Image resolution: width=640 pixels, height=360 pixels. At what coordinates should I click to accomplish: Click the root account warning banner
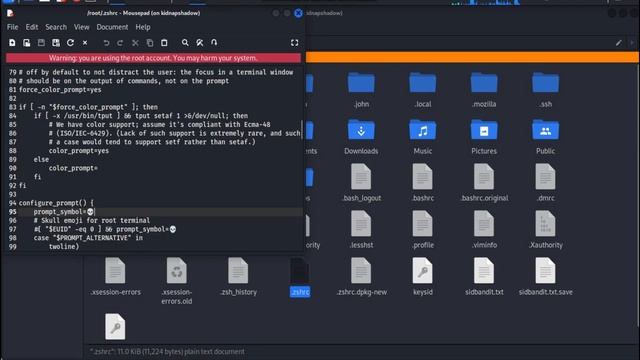coord(153,58)
